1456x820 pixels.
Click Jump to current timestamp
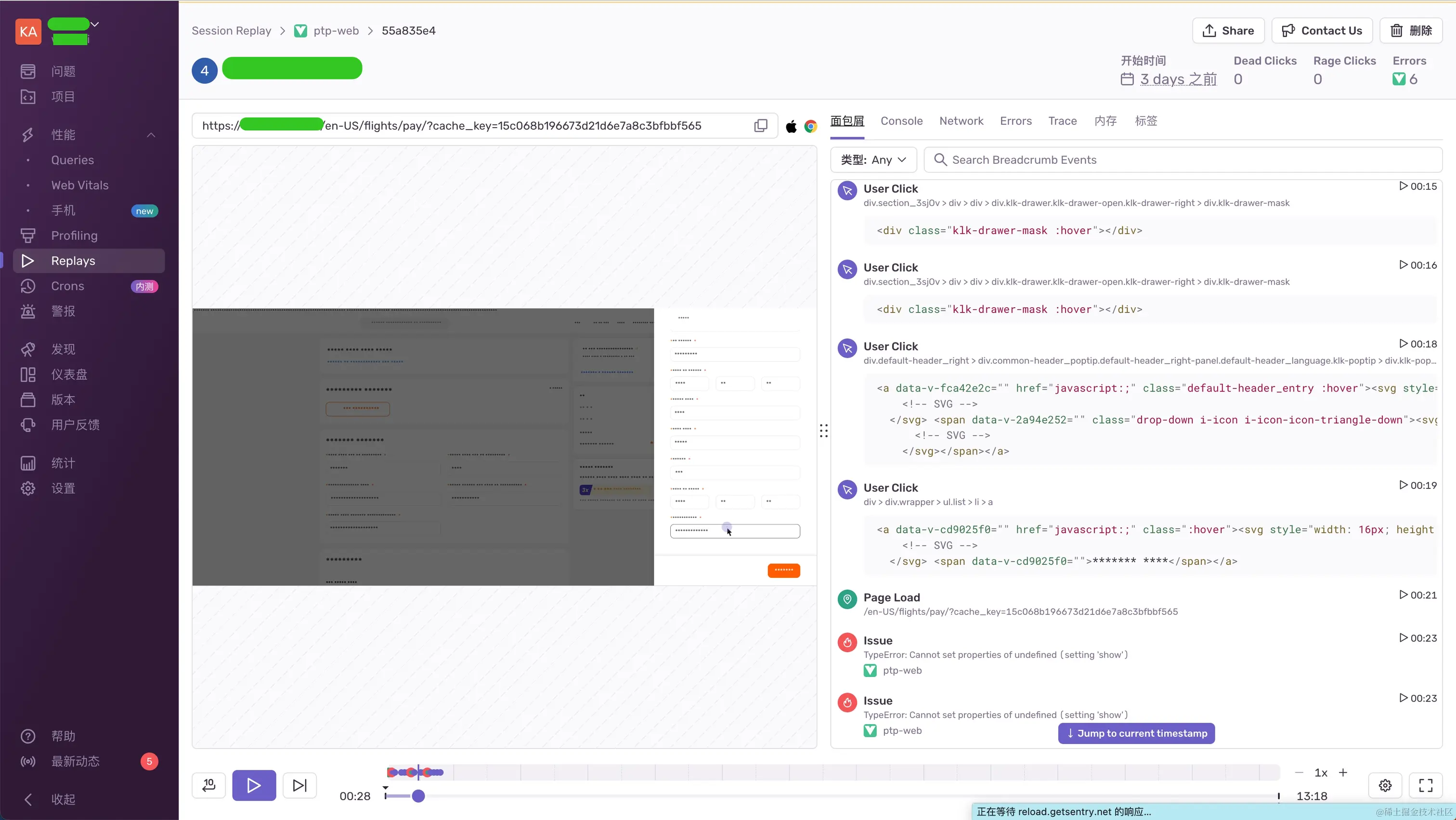coord(1136,733)
